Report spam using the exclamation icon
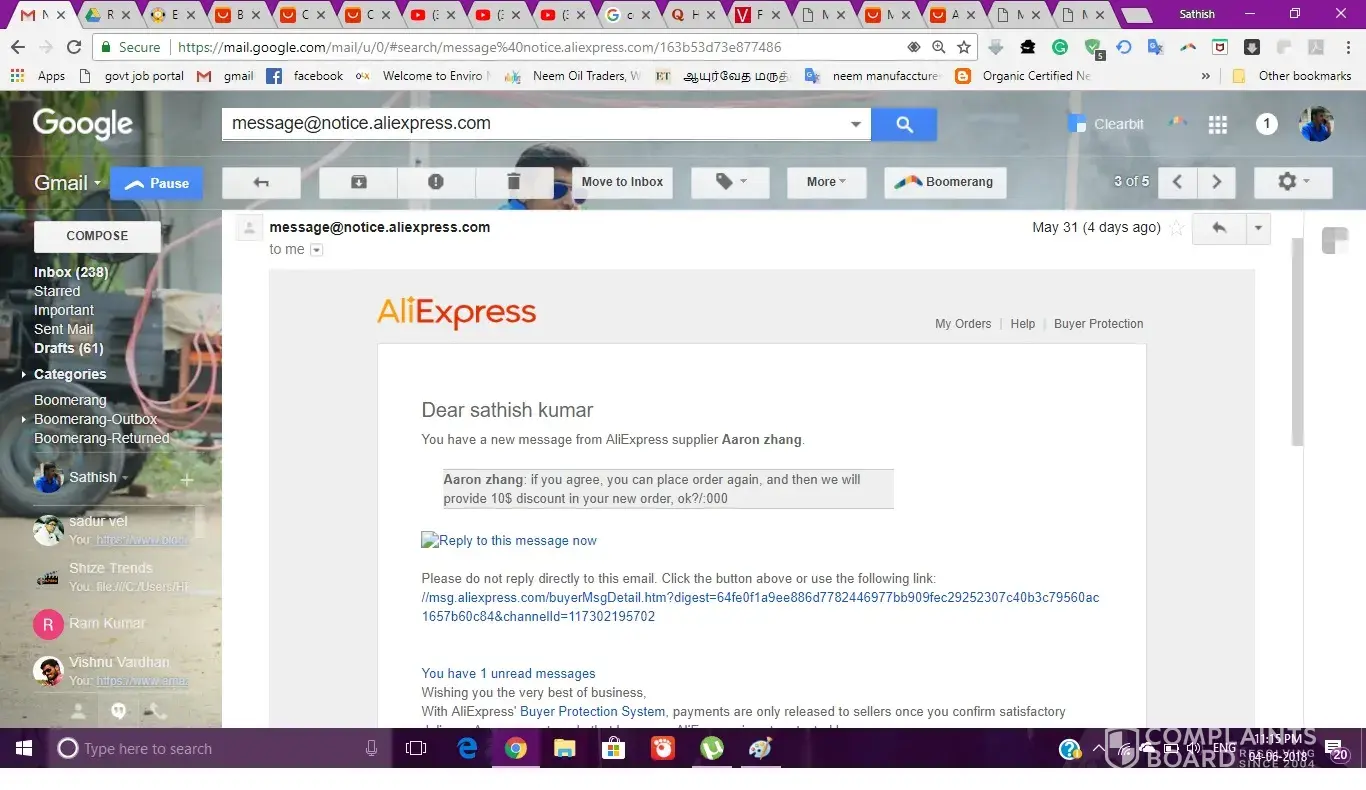 coord(436,182)
